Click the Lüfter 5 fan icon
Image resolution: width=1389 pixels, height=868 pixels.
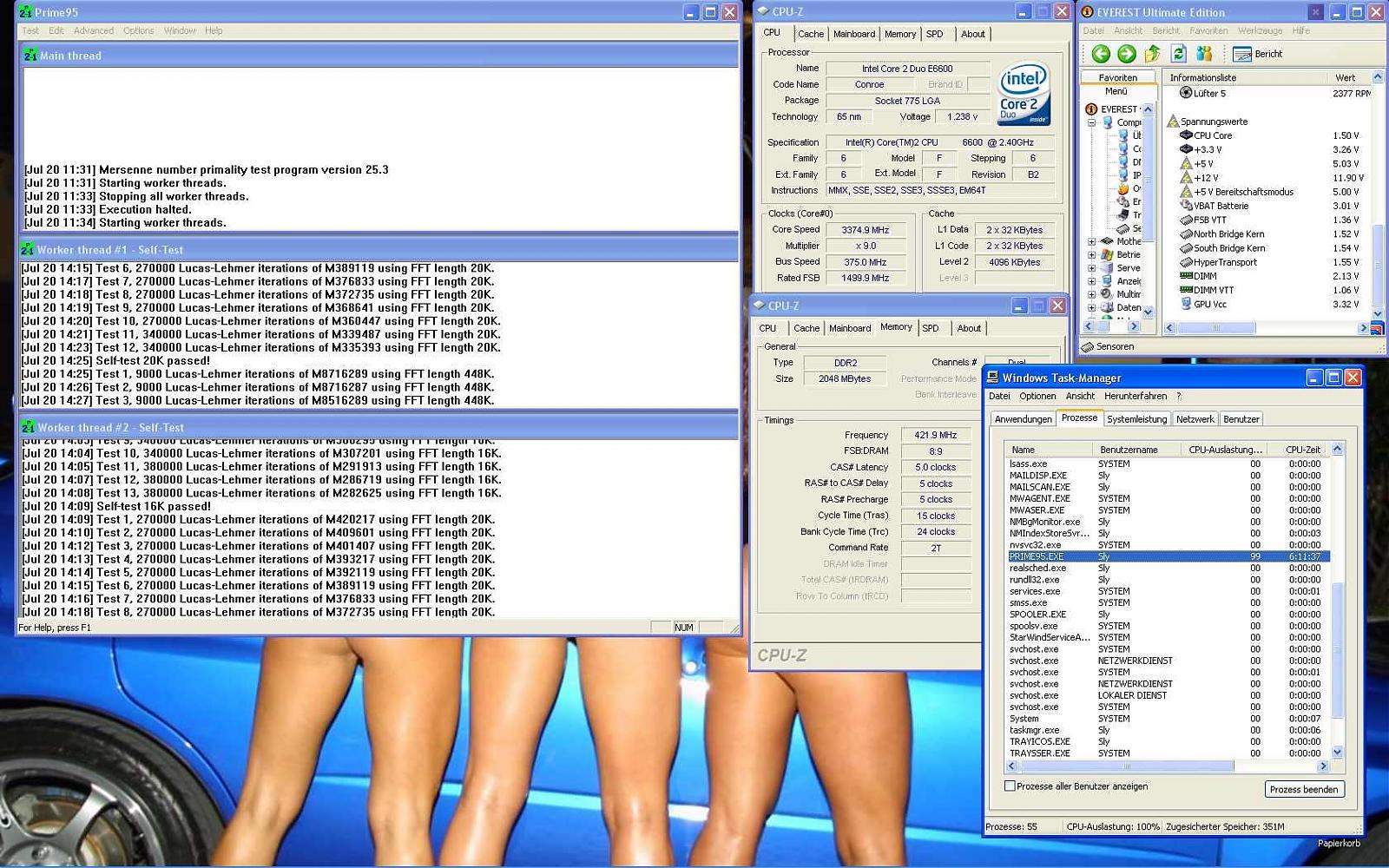(x=1186, y=93)
